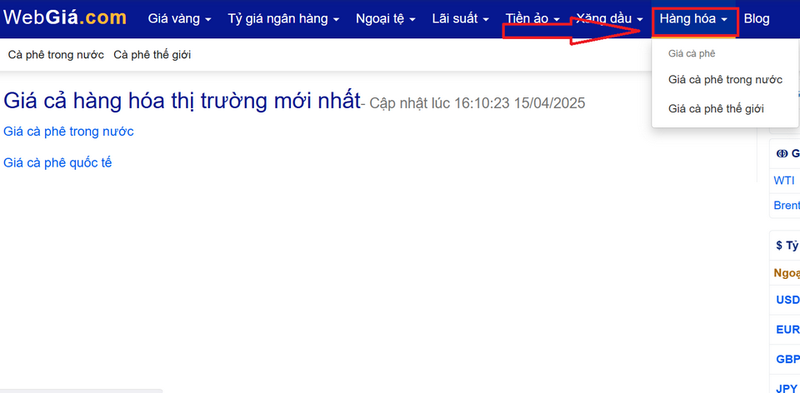Collapse the Hàng hóa dropdown menu
Viewport: 800px width, 393px height.
click(695, 19)
